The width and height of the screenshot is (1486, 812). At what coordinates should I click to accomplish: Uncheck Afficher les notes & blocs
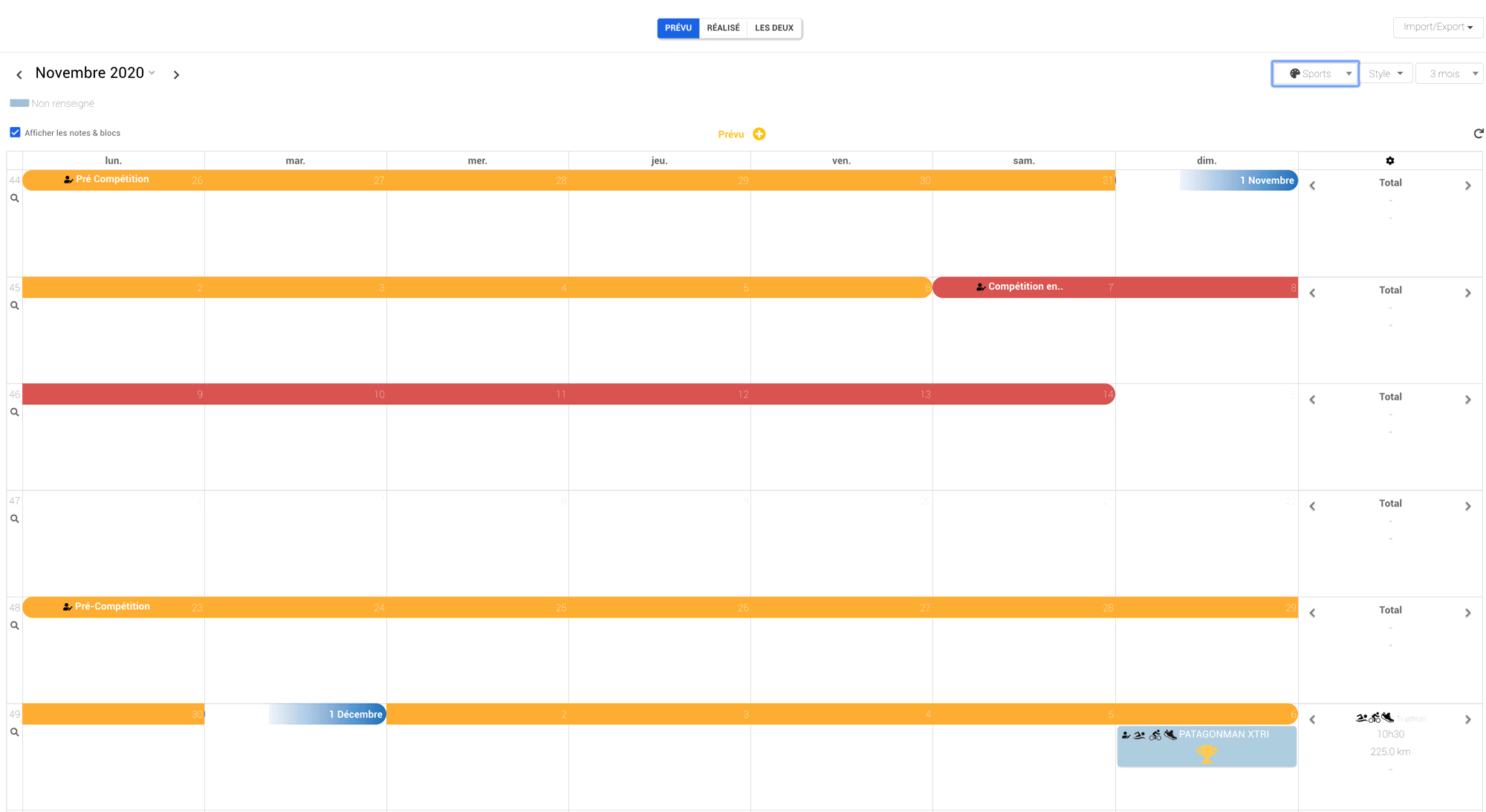[15, 132]
